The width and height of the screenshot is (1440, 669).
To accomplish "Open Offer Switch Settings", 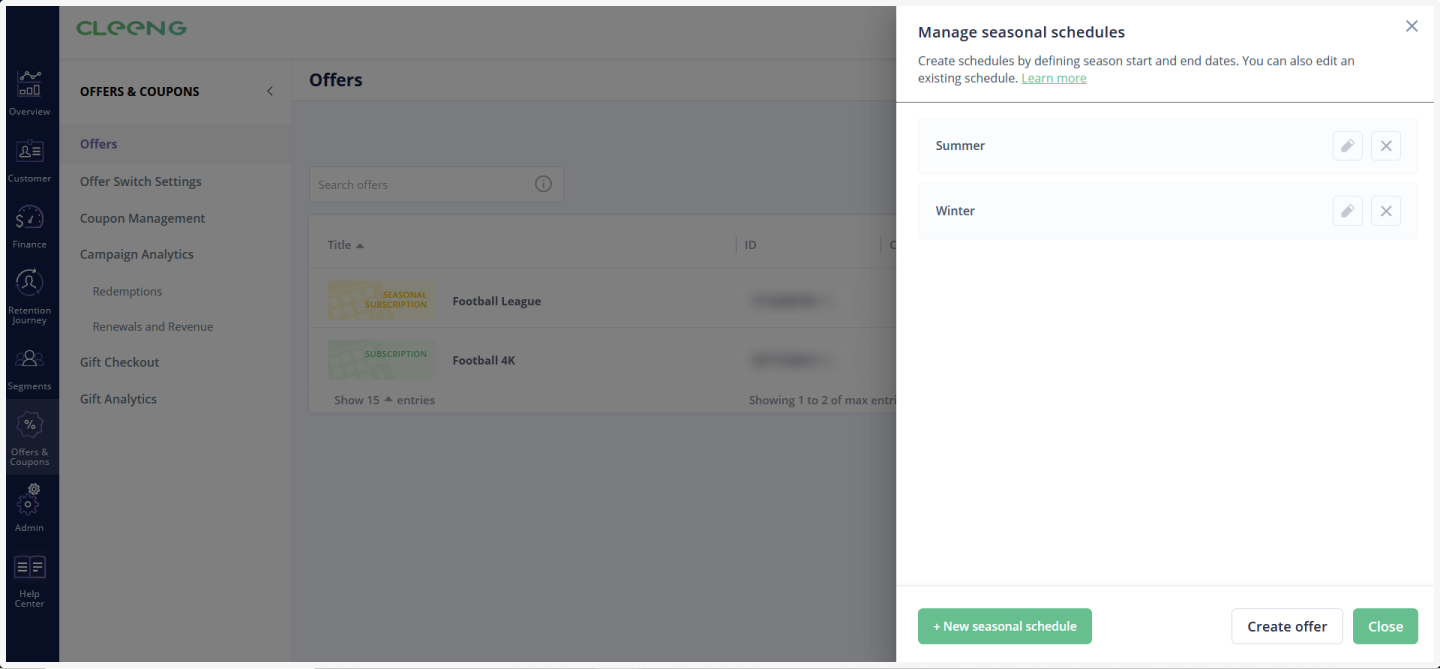I will click(141, 181).
